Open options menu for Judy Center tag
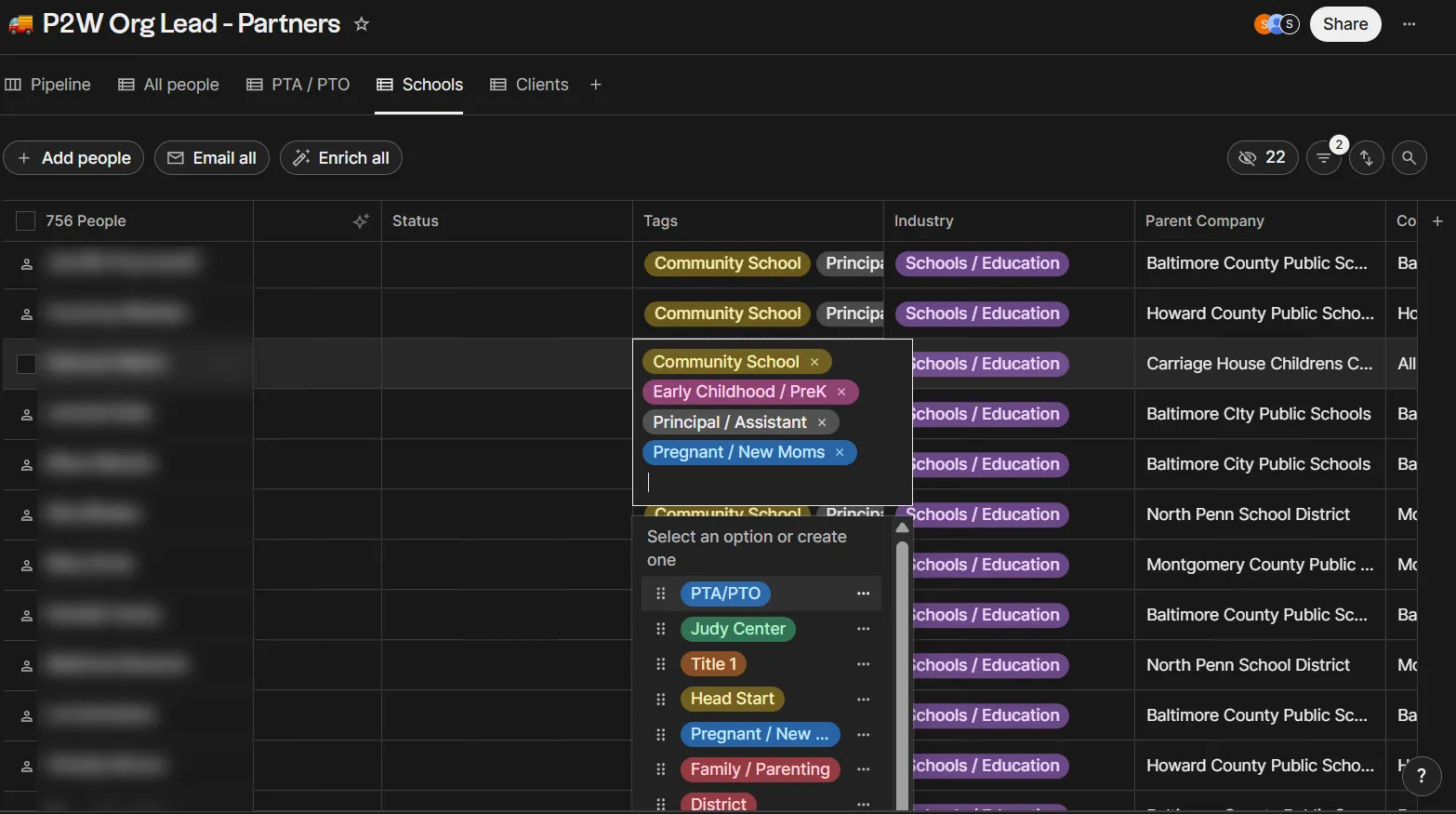This screenshot has width=1456, height=814. (x=864, y=629)
